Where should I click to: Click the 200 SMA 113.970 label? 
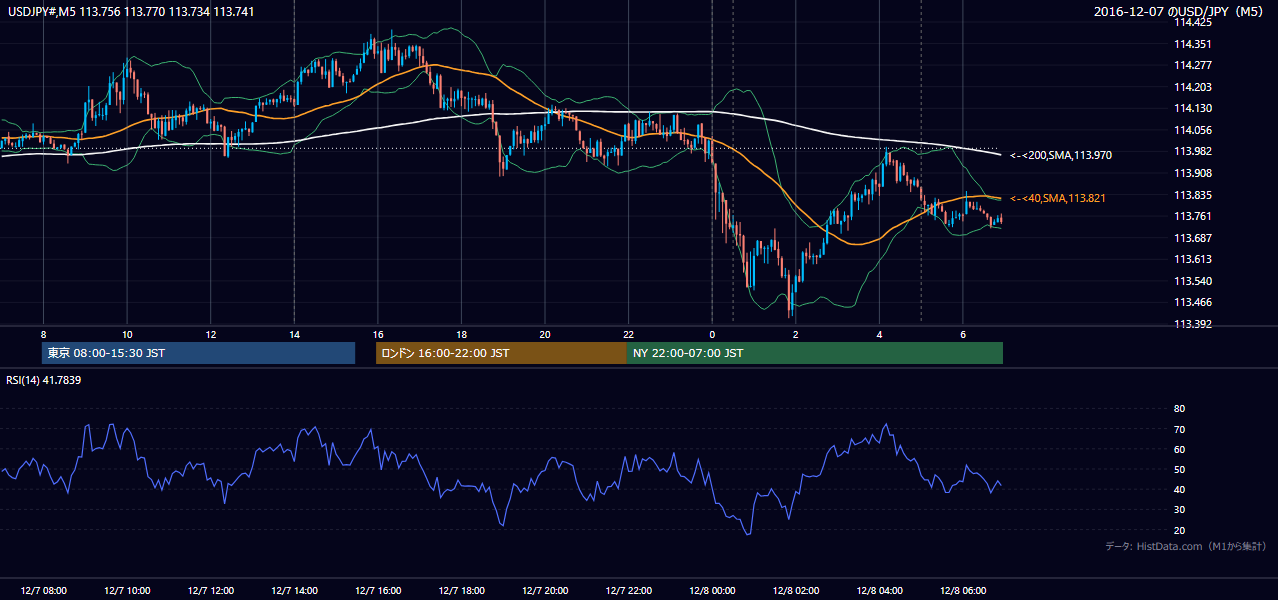click(x=1060, y=156)
